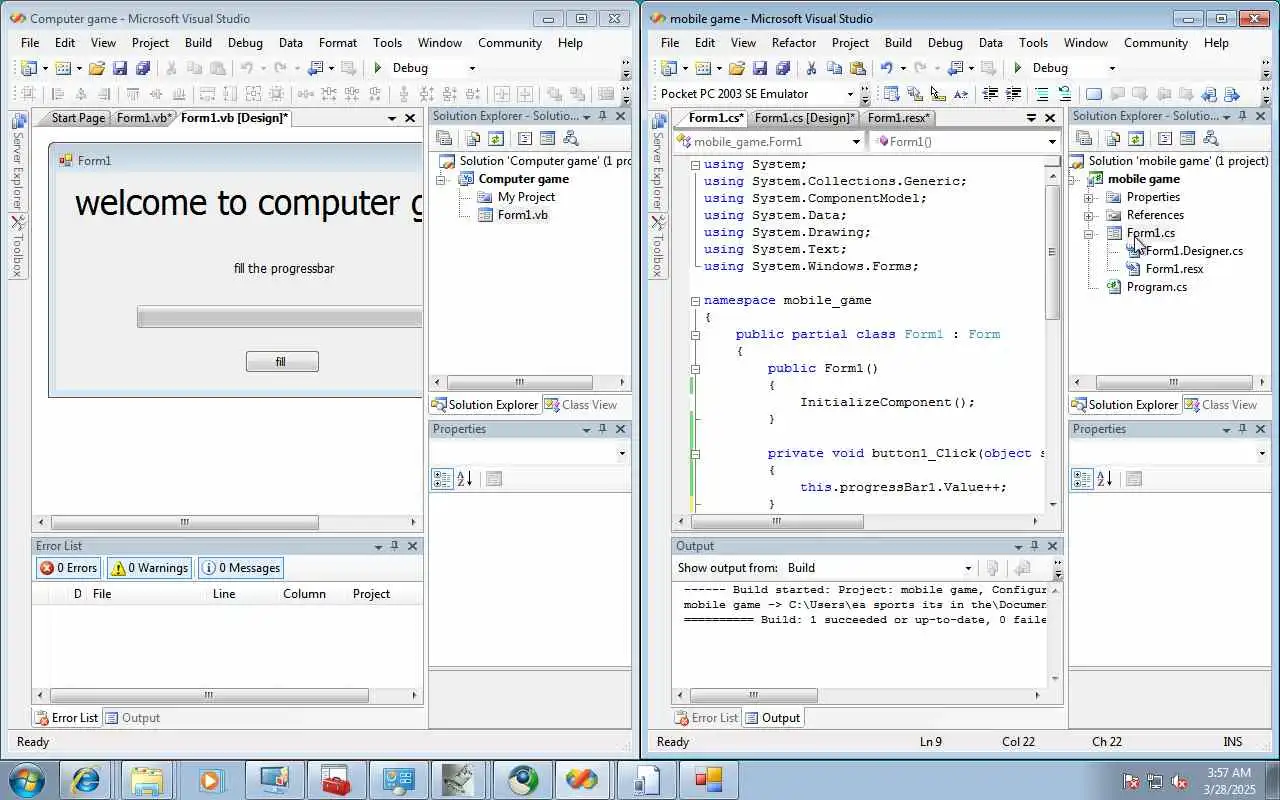Open Format menu in Computer game window
Viewport: 1280px width, 800px height.
(338, 43)
